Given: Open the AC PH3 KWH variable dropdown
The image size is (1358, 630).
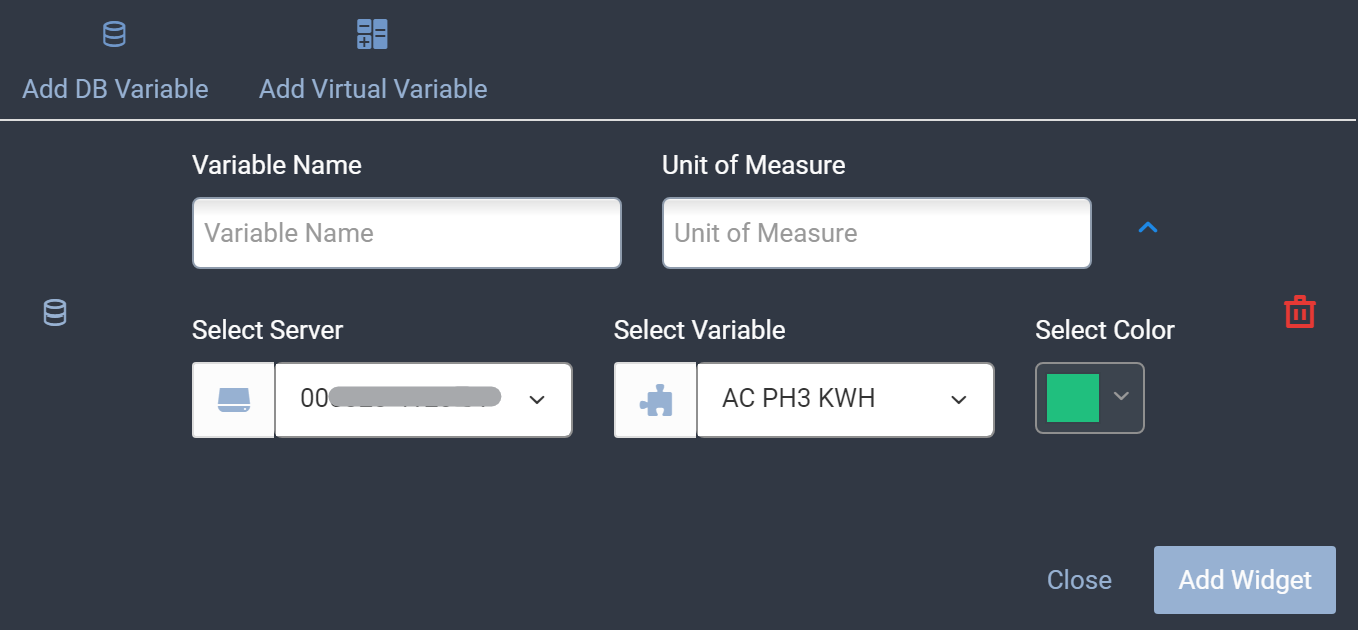Looking at the screenshot, I should pyautogui.click(x=844, y=400).
